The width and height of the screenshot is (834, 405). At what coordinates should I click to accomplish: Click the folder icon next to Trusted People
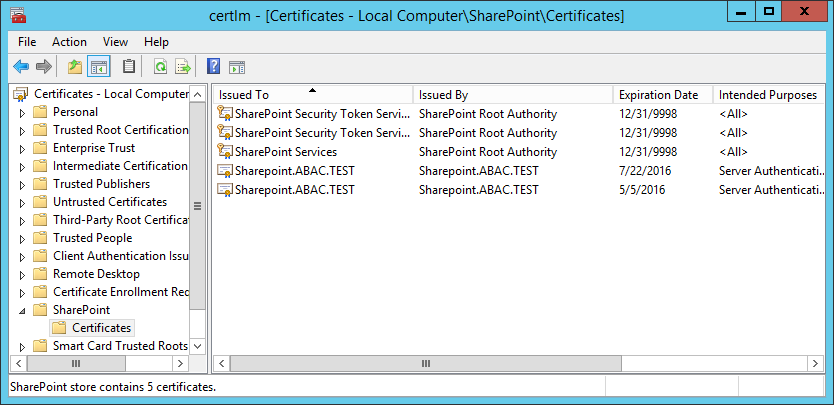coord(40,238)
